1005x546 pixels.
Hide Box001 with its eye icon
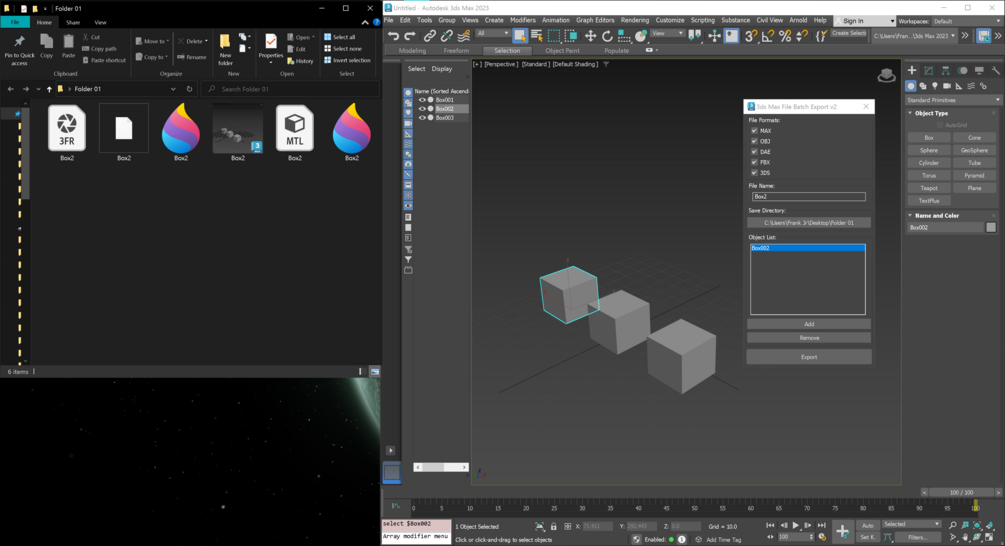422,100
